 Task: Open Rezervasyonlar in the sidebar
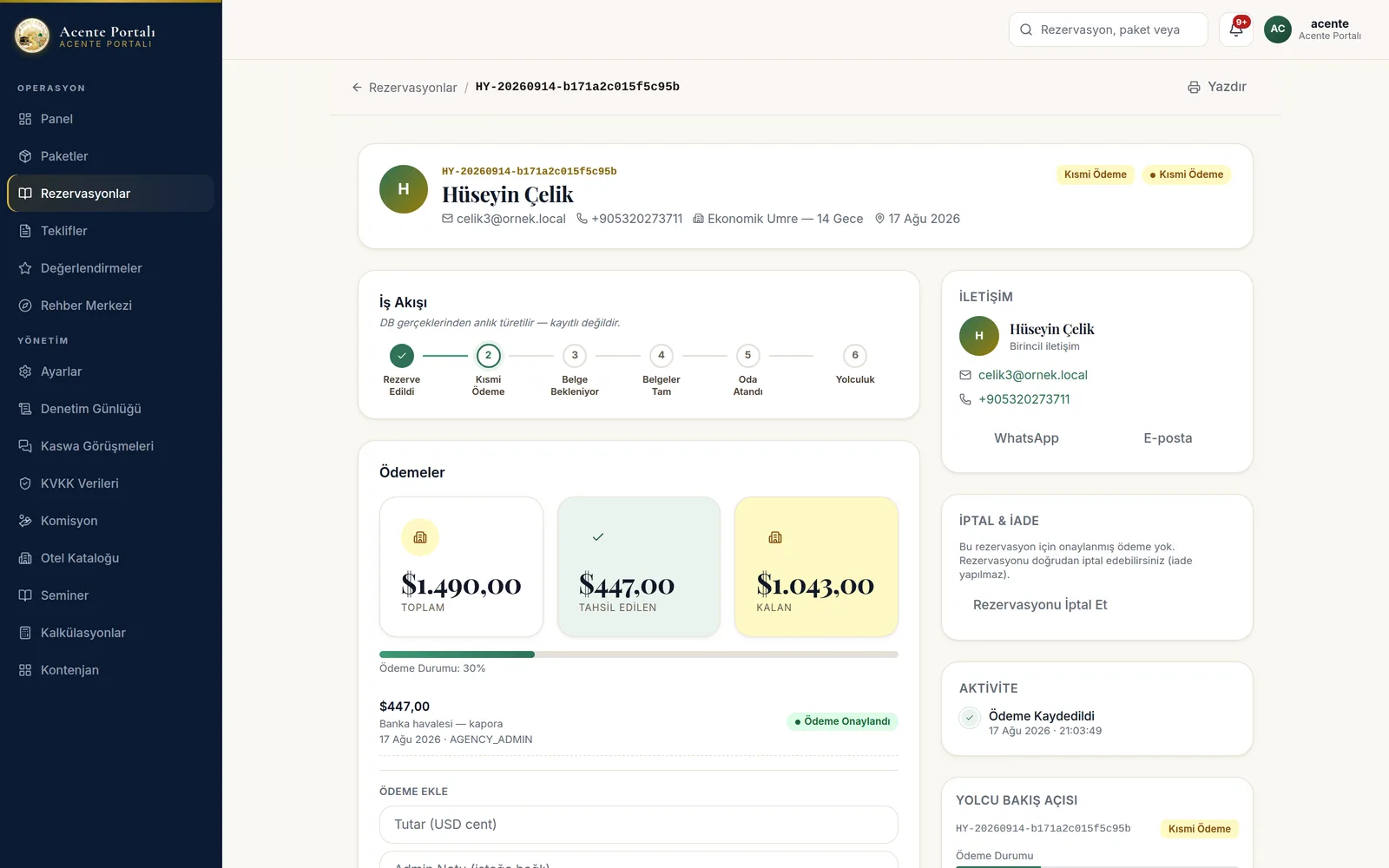(x=110, y=194)
